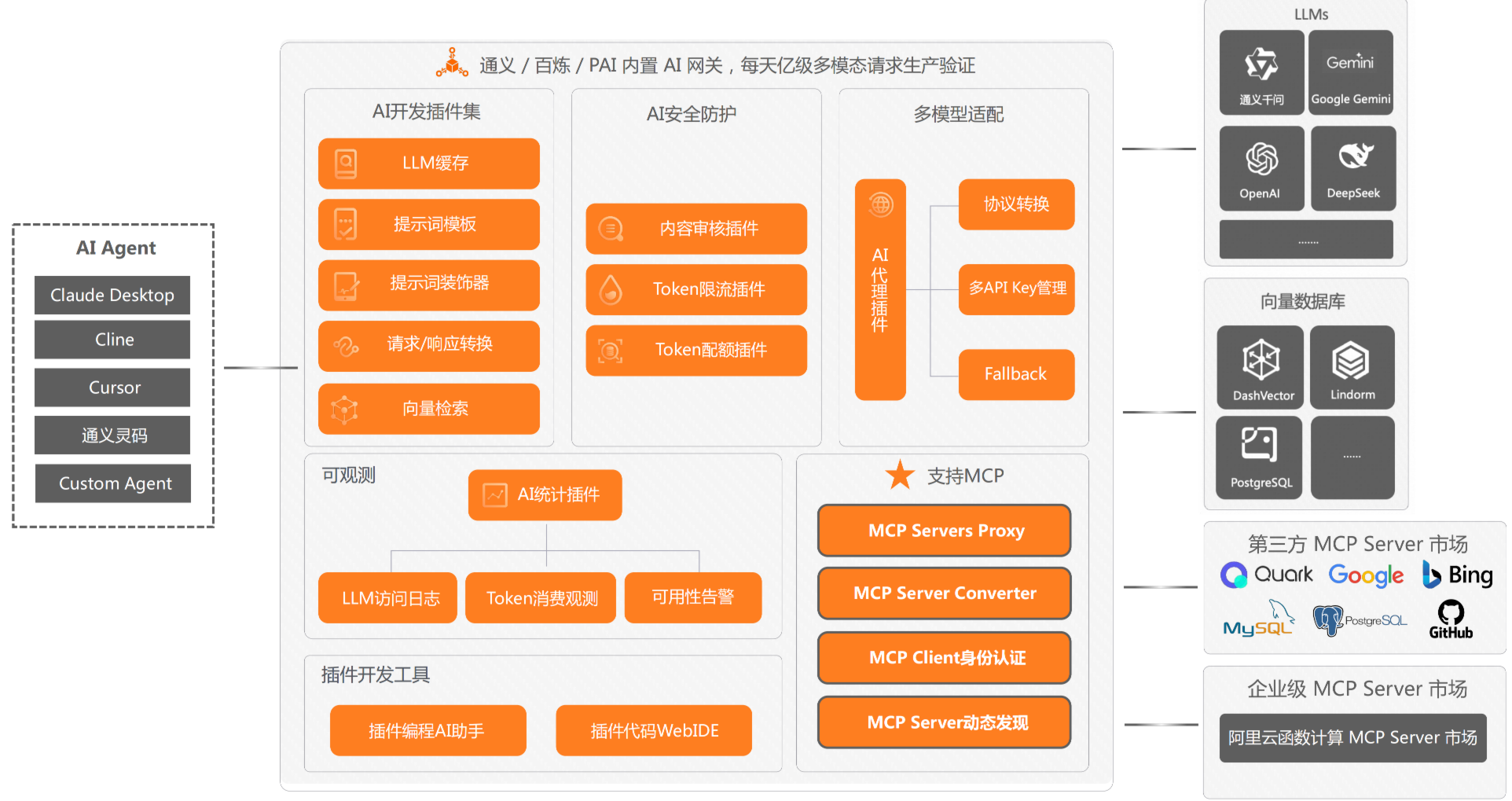1512x801 pixels.
Task: Click the 提示词装饰器 block
Action: pos(429,285)
